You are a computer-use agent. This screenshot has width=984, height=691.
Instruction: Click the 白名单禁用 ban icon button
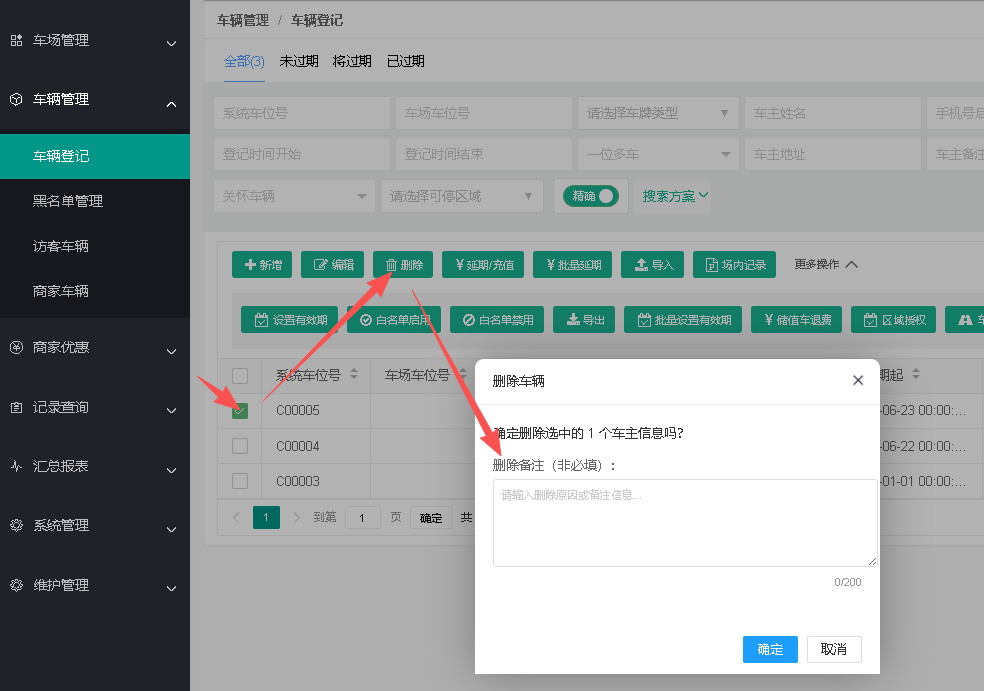point(497,319)
